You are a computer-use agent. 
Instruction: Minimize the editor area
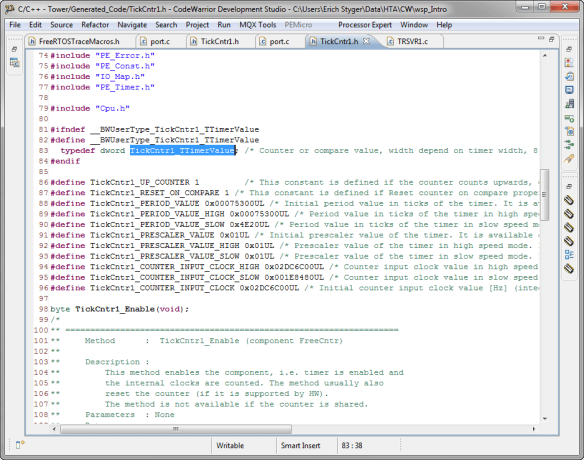(x=541, y=38)
